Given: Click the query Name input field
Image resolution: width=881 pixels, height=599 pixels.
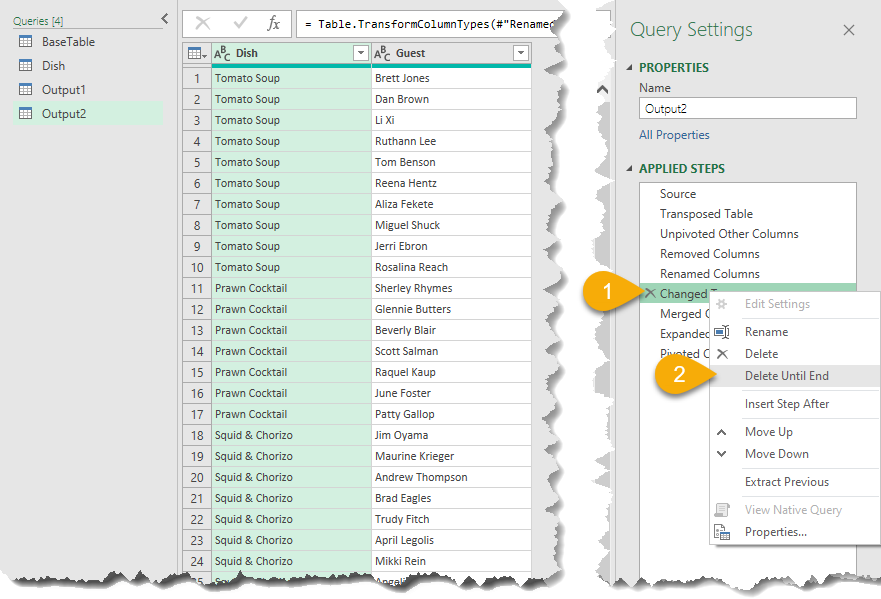Looking at the screenshot, I should (747, 109).
